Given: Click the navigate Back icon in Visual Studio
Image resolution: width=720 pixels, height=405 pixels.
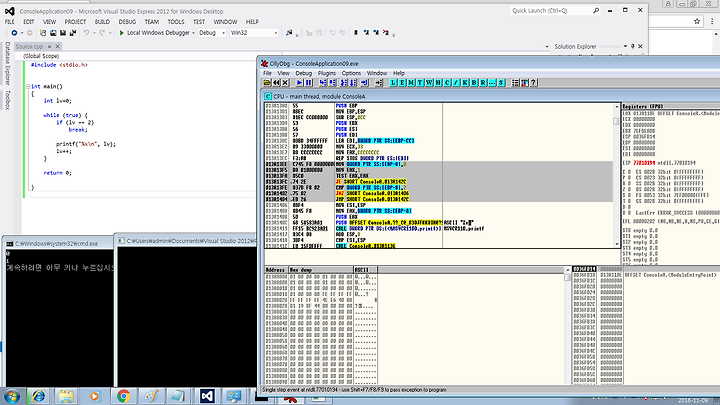Looking at the screenshot, I should 14,33.
